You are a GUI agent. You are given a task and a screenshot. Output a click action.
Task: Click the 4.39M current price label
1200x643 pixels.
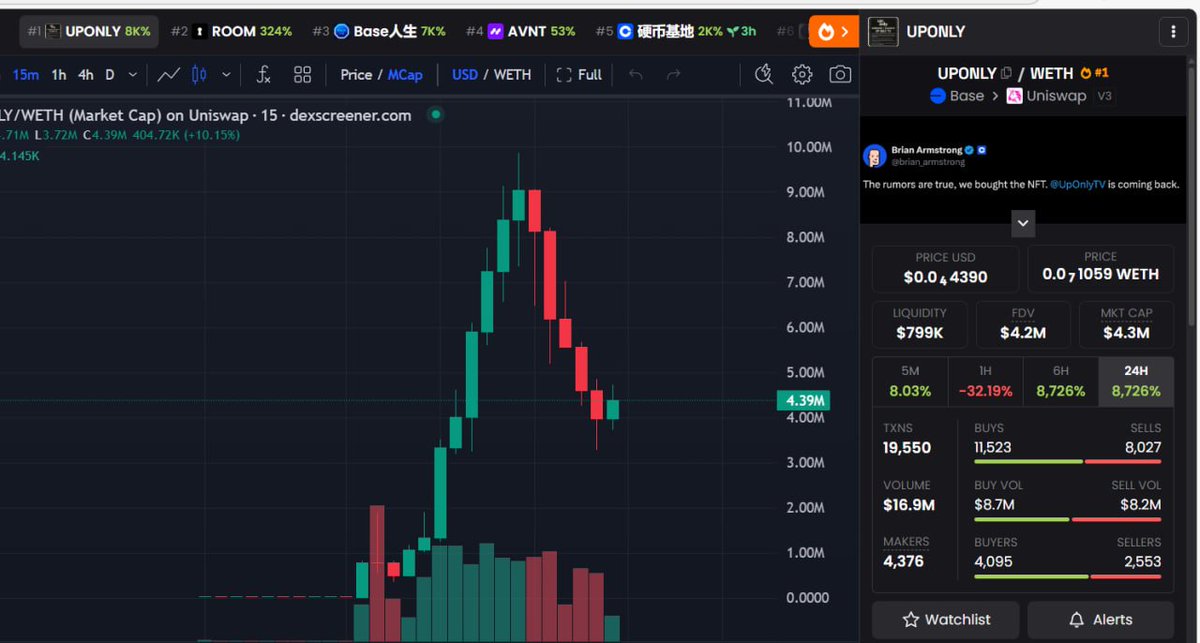click(803, 401)
